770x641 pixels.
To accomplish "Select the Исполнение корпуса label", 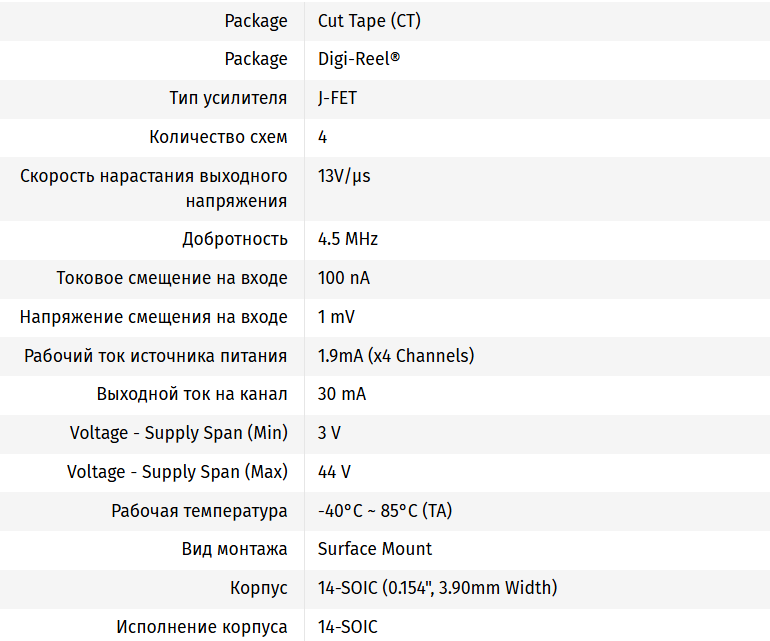I will (202, 627).
